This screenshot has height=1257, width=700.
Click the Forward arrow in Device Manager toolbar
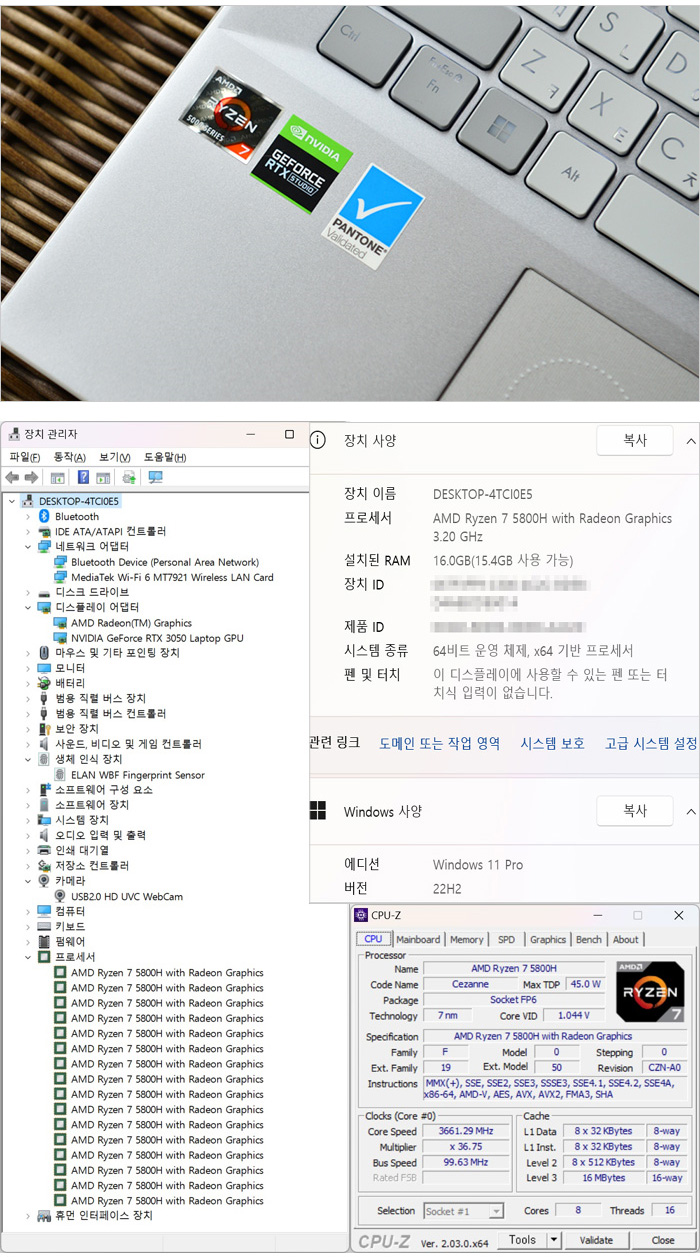click(x=32, y=477)
